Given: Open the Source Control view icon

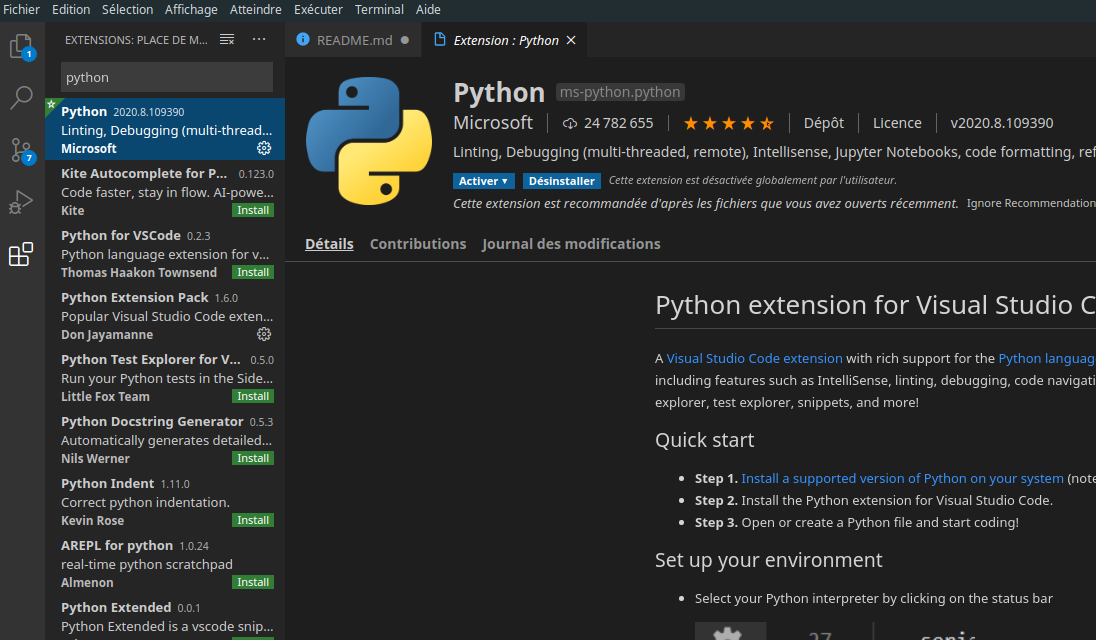Looking at the screenshot, I should [x=21, y=151].
